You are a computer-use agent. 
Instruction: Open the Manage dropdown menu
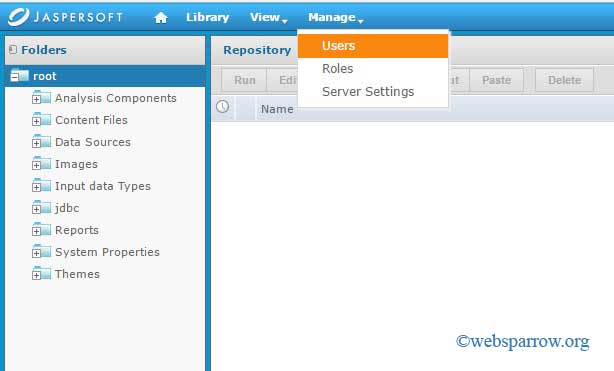(336, 17)
